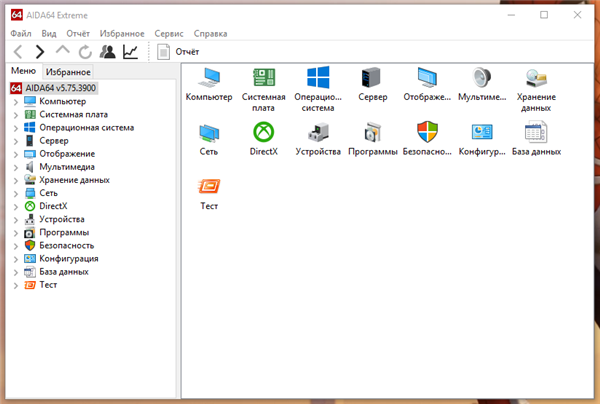Open the Сеть icon in right pane
This screenshot has height=404, width=600.
(x=209, y=132)
